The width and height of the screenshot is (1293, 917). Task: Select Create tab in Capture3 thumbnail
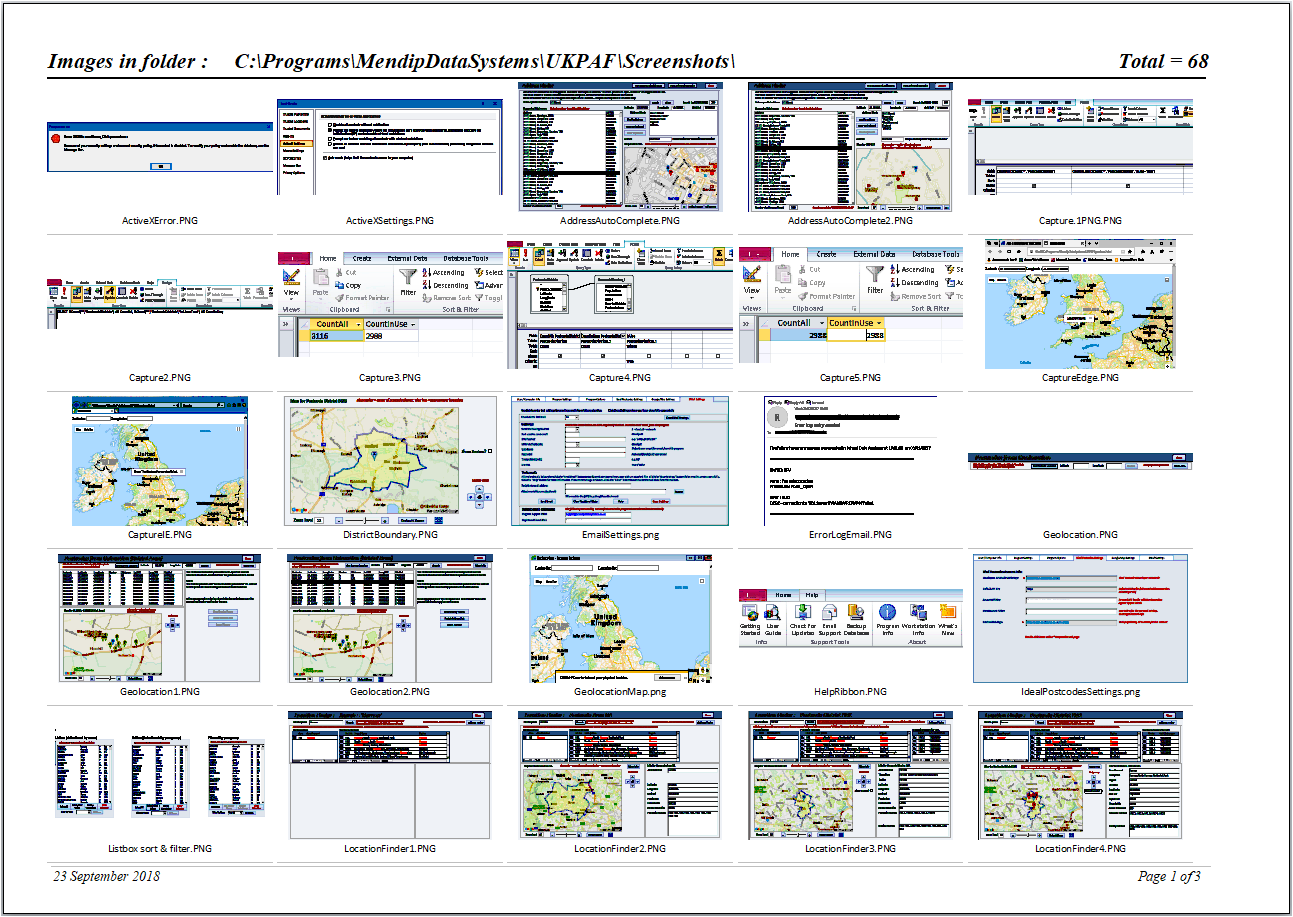[362, 258]
